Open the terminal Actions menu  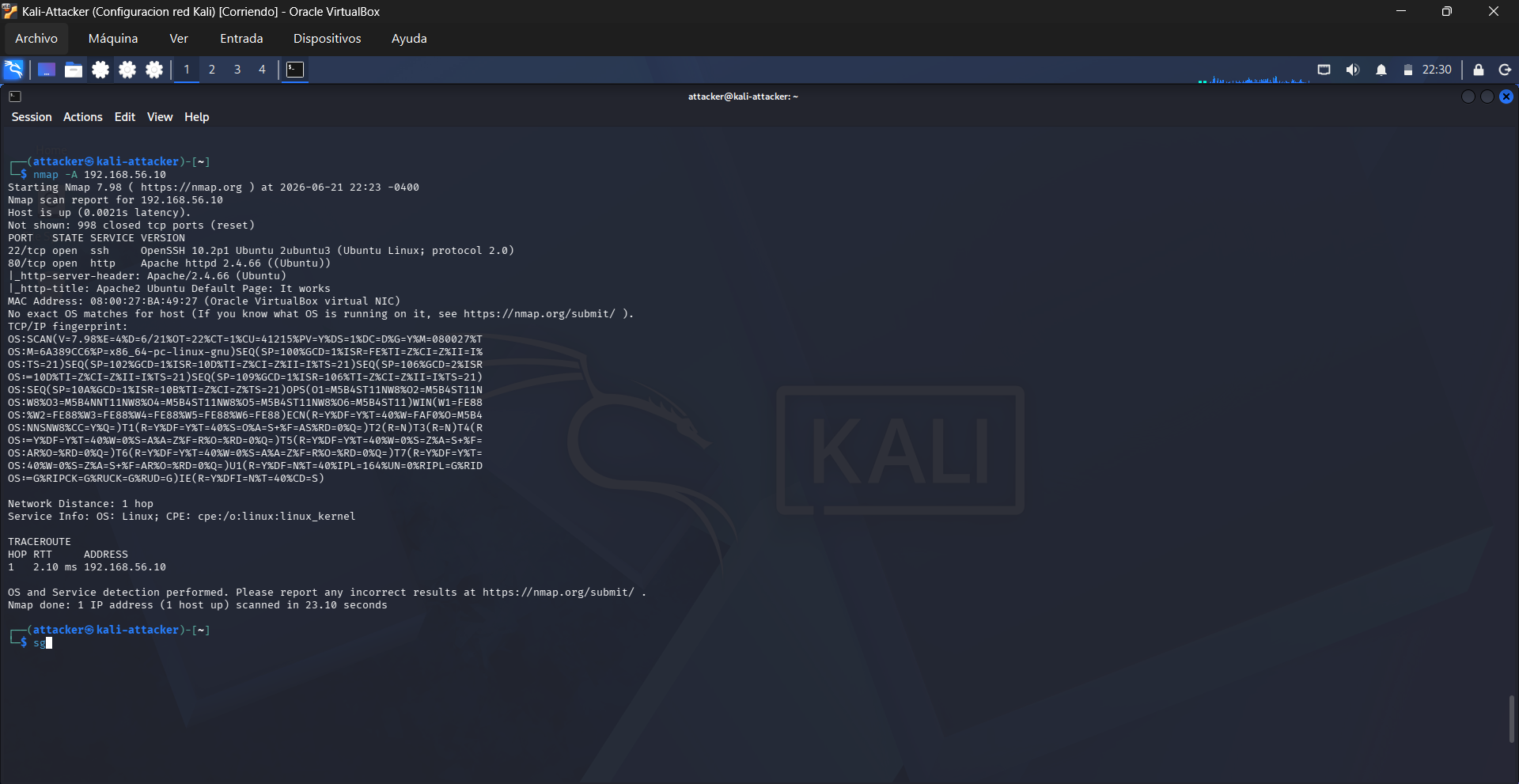[x=83, y=117]
